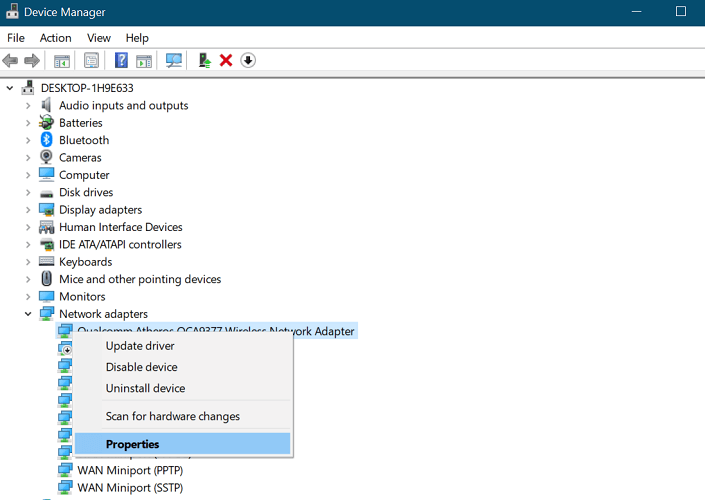Viewport: 705px width, 500px height.
Task: Expand the Display adapters chevron
Action: click(x=28, y=210)
